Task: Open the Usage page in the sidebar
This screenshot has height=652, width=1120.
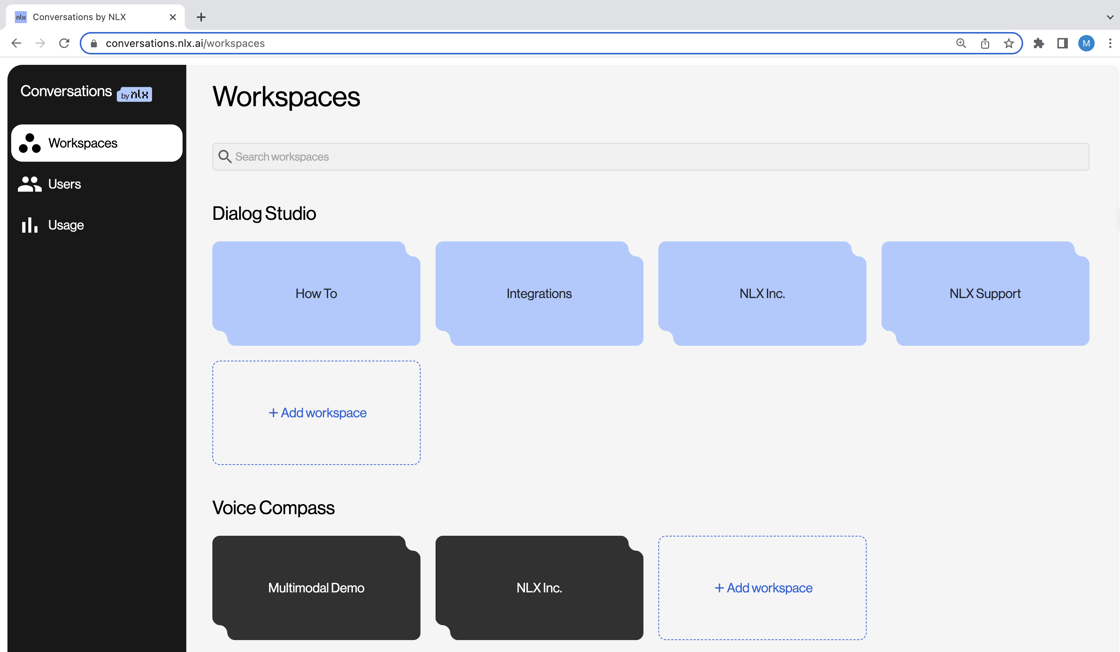Action: pyautogui.click(x=96, y=225)
